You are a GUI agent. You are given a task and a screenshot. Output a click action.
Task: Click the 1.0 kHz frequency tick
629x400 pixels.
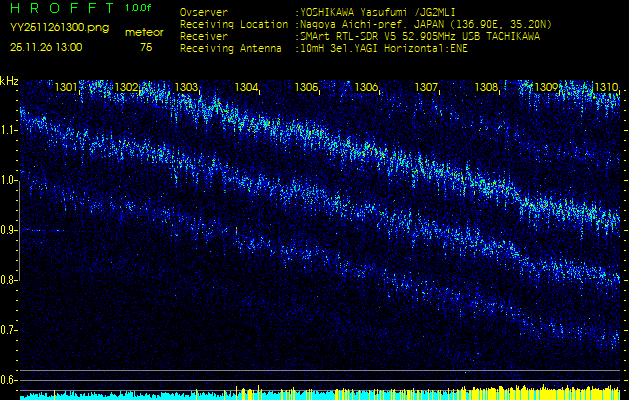9,181
